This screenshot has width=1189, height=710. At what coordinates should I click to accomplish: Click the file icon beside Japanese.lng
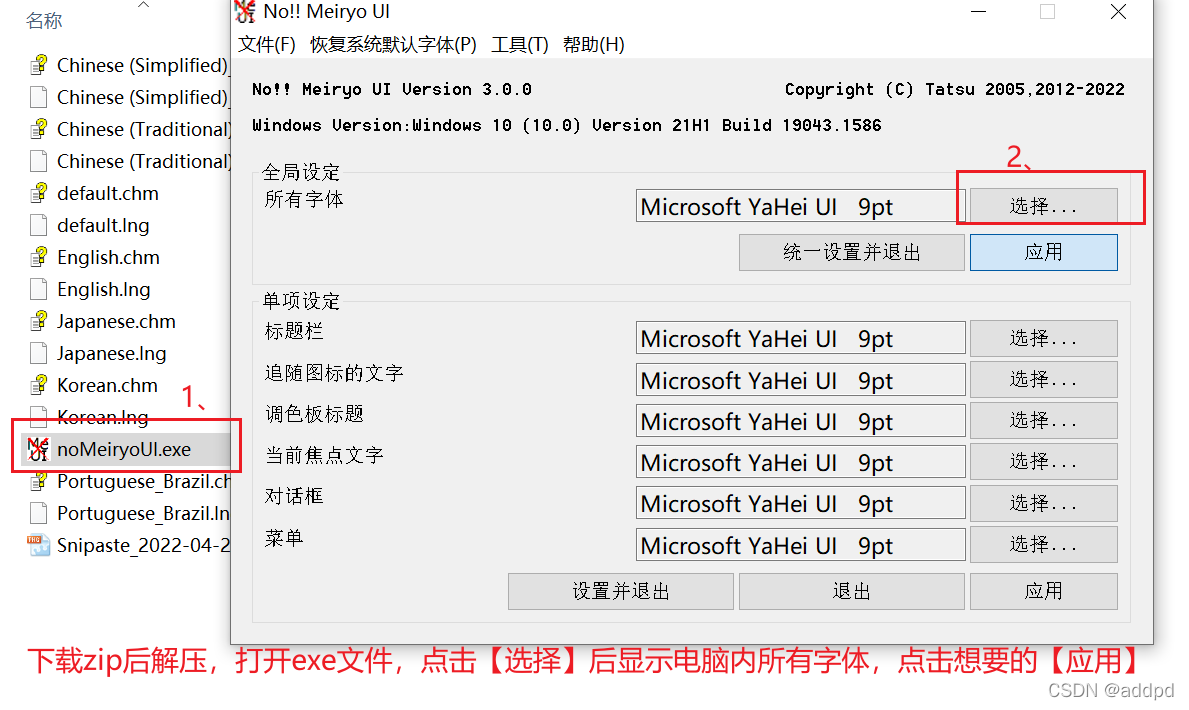pos(39,353)
